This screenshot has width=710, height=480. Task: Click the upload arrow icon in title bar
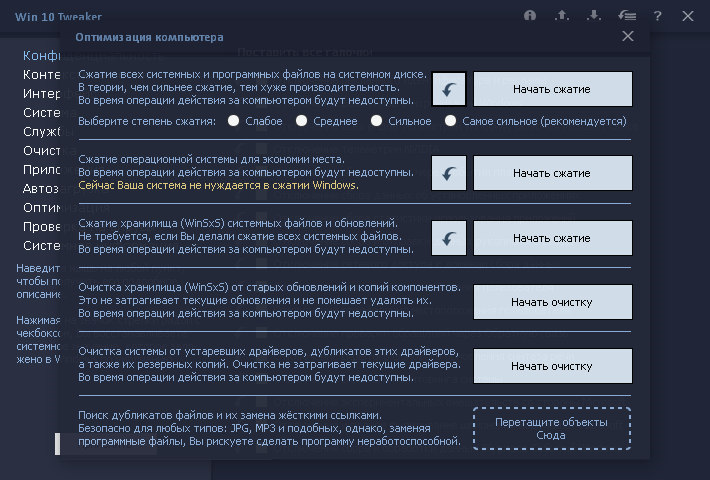point(562,16)
